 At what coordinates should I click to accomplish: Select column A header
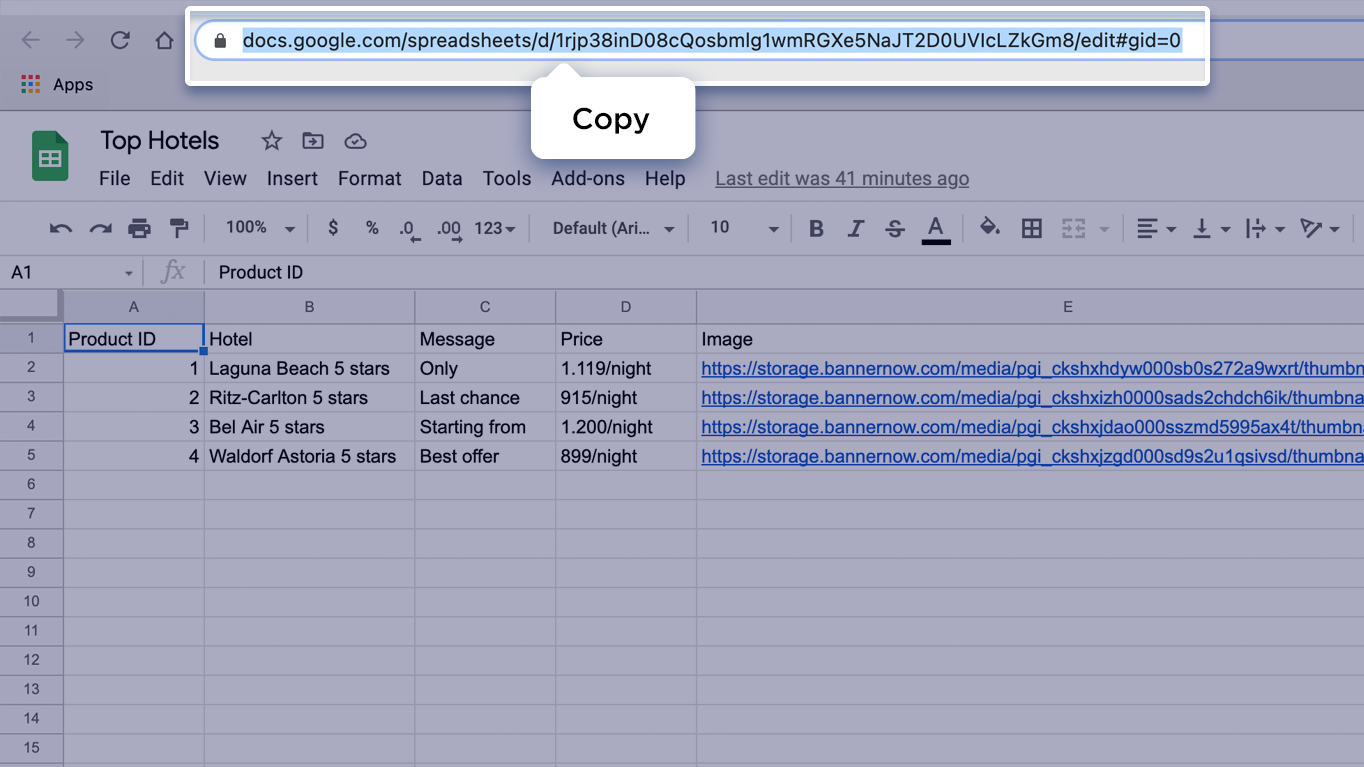(134, 307)
